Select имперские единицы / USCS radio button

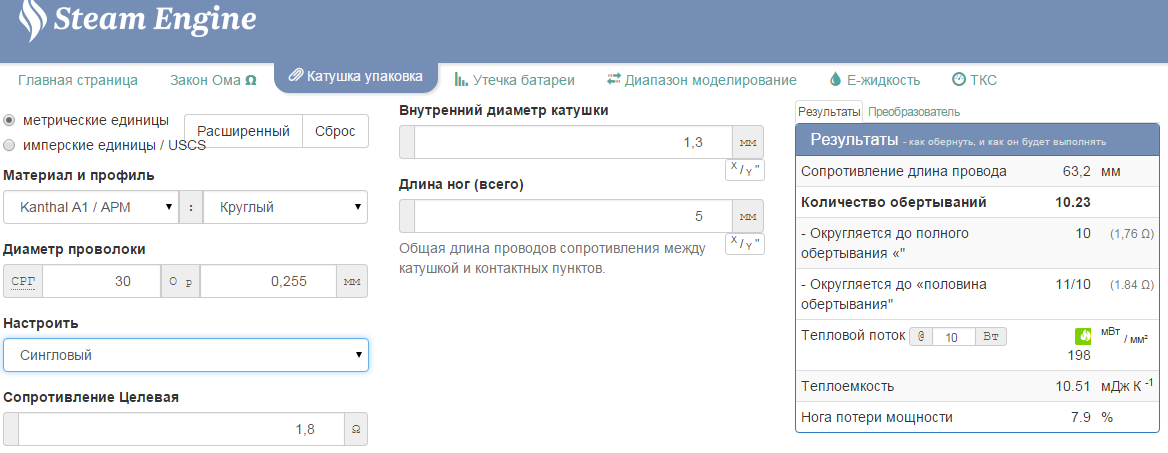[10, 145]
